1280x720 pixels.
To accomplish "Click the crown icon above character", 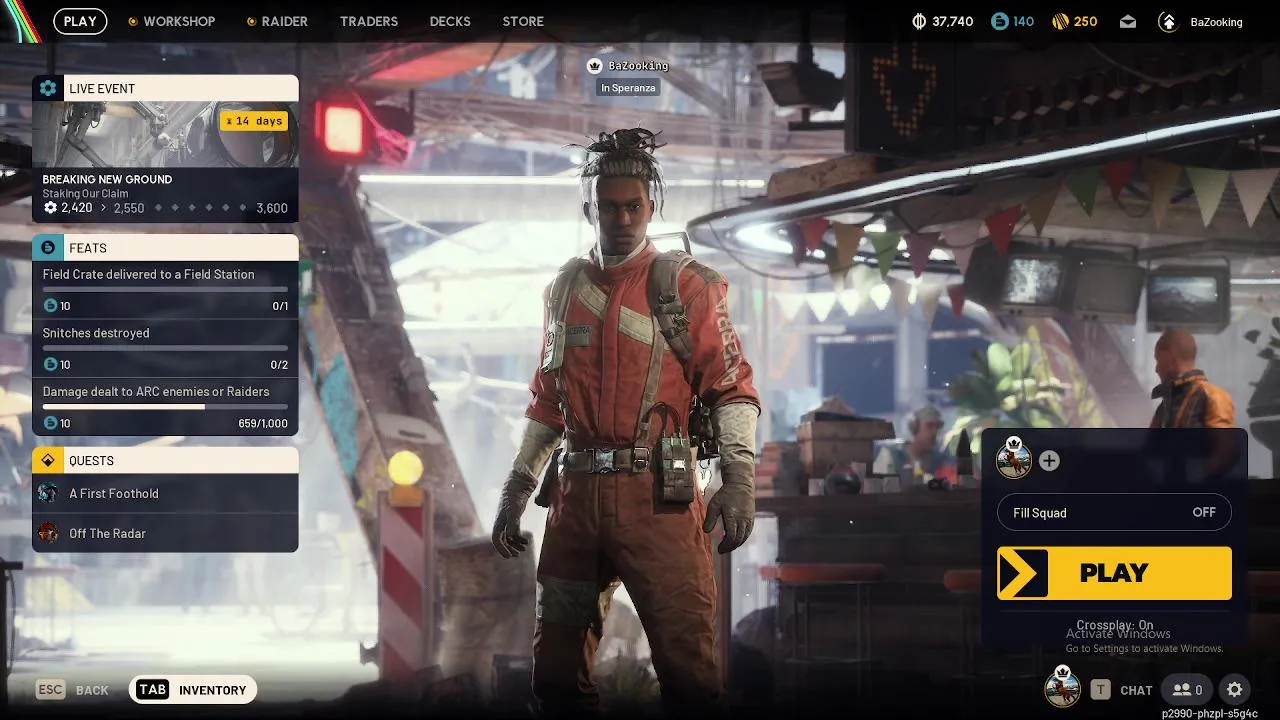I will point(595,66).
